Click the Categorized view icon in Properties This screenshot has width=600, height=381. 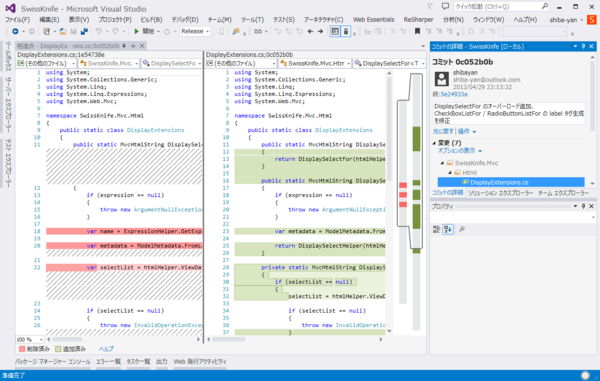click(436, 229)
